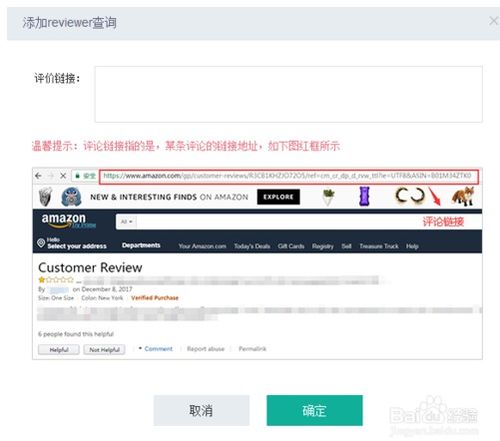
Task: Click the browser stop loading X icon
Action: click(63, 176)
